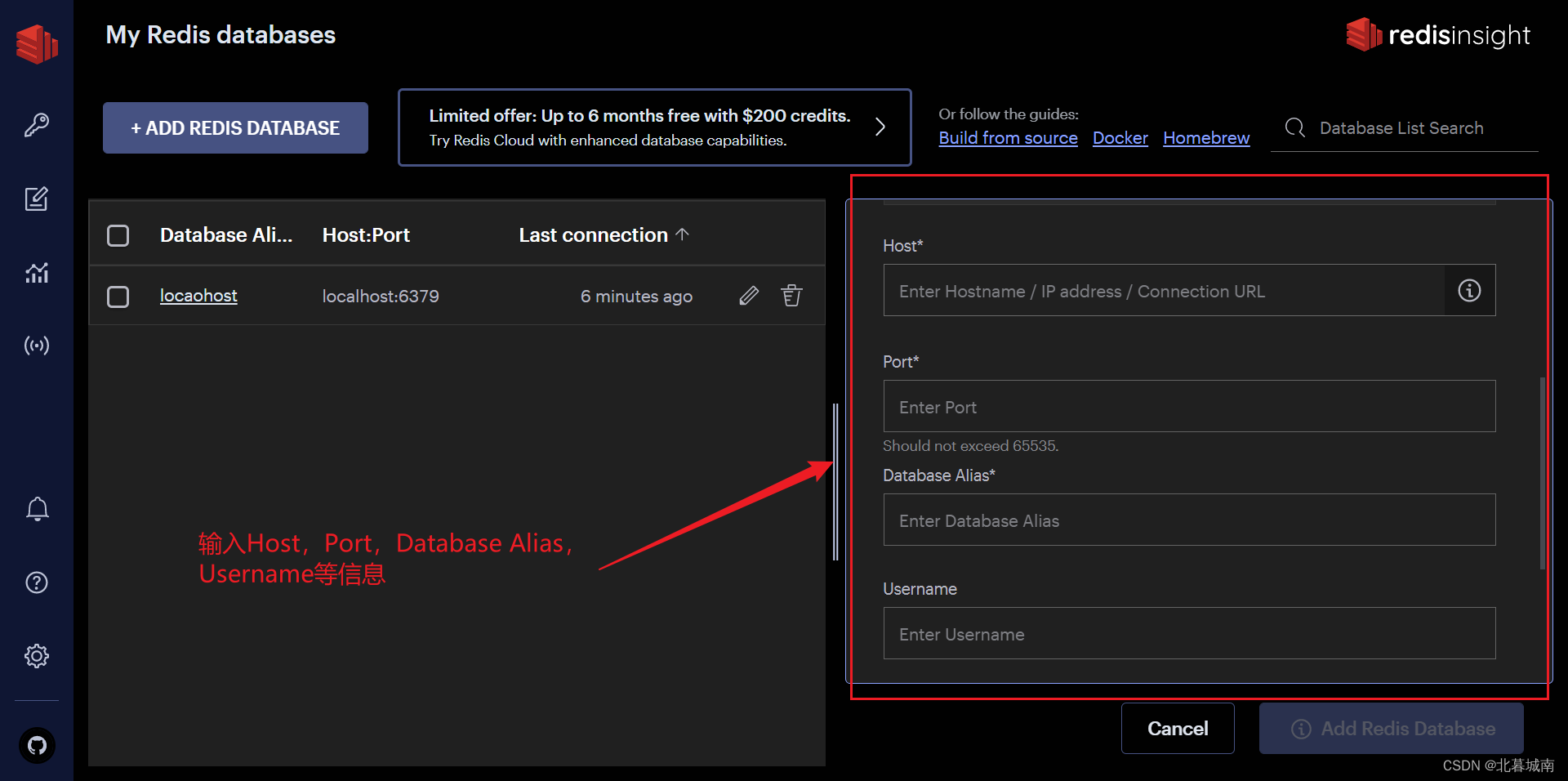Click the Host hostname input field
This screenshot has height=781, width=1568.
(x=1164, y=290)
